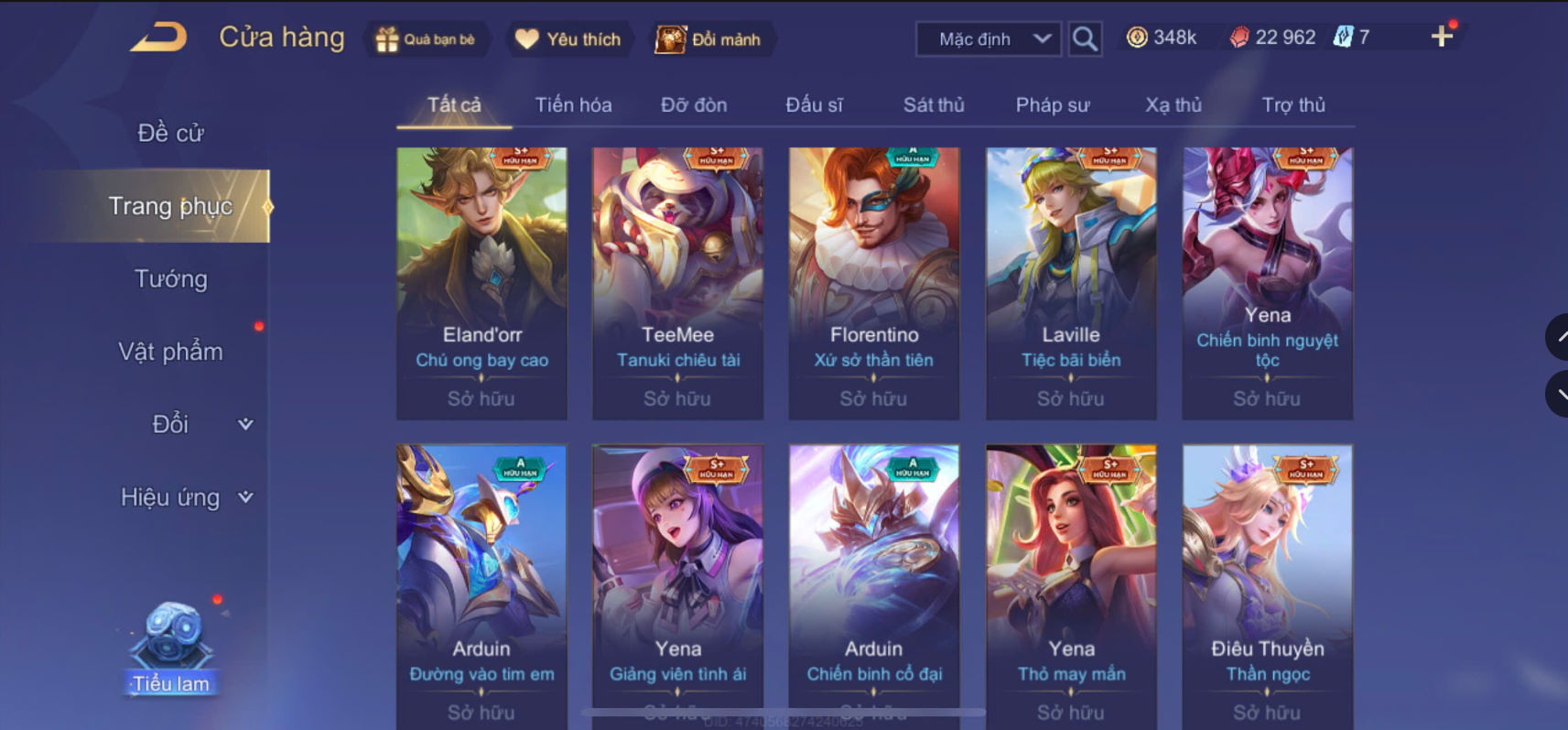Screen dimensions: 1568x730
Task: Click the side panel up arrow
Action: pyautogui.click(x=1558, y=337)
